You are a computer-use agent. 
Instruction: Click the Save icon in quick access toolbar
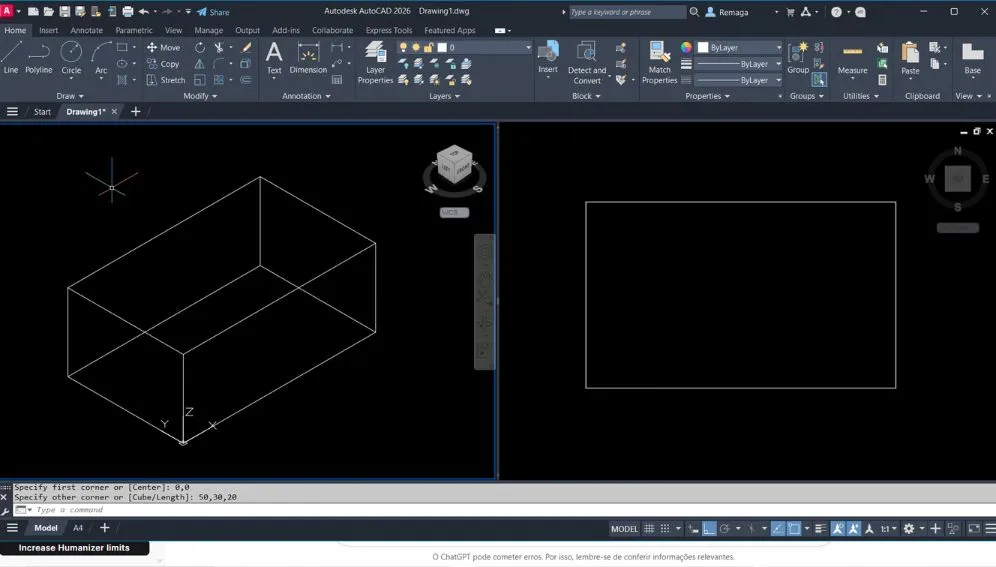point(64,11)
